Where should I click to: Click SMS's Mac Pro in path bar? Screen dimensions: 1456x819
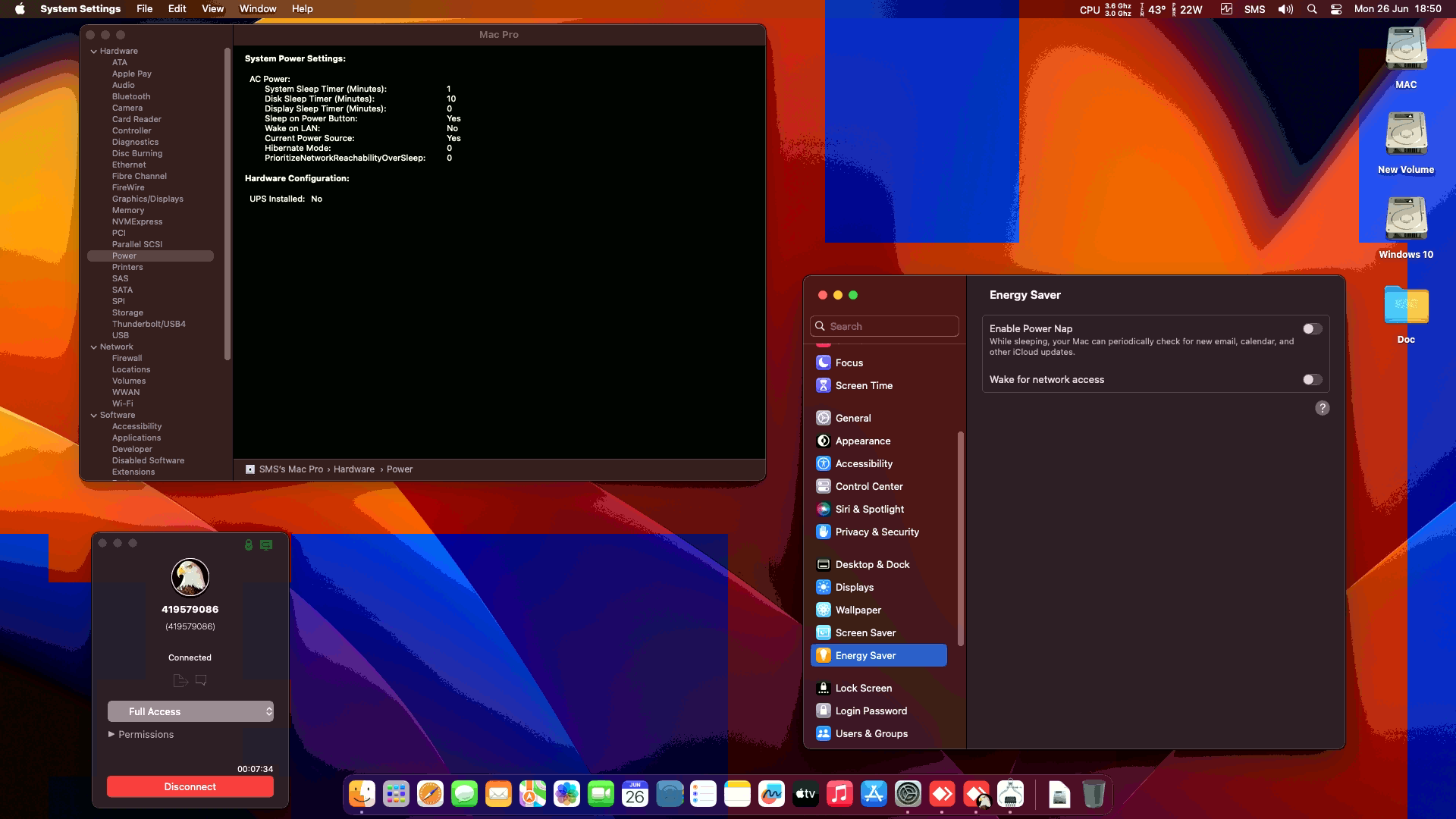pos(291,469)
